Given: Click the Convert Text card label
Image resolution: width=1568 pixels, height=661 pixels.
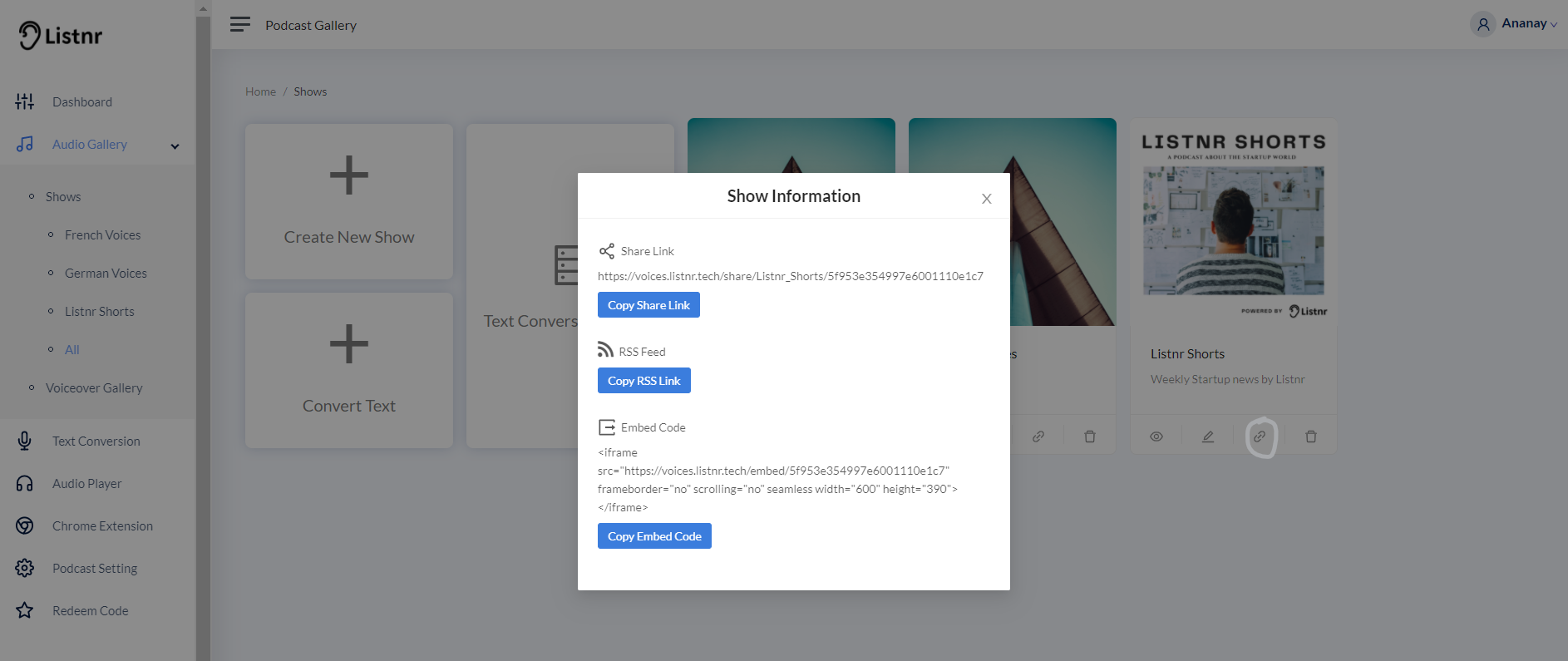Looking at the screenshot, I should click(349, 406).
